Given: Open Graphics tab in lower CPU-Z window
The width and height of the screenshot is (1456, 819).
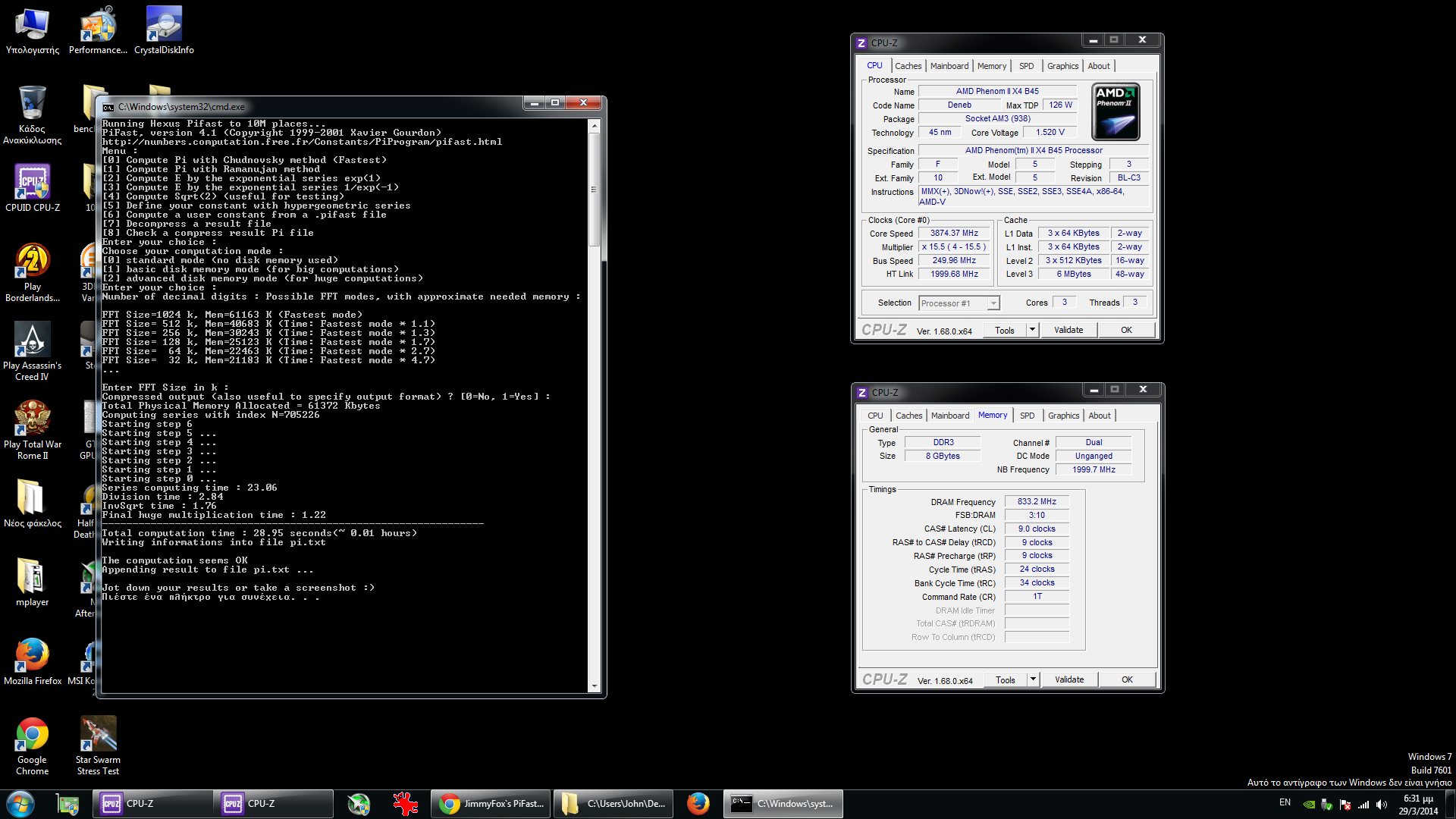Looking at the screenshot, I should pyautogui.click(x=1063, y=416).
